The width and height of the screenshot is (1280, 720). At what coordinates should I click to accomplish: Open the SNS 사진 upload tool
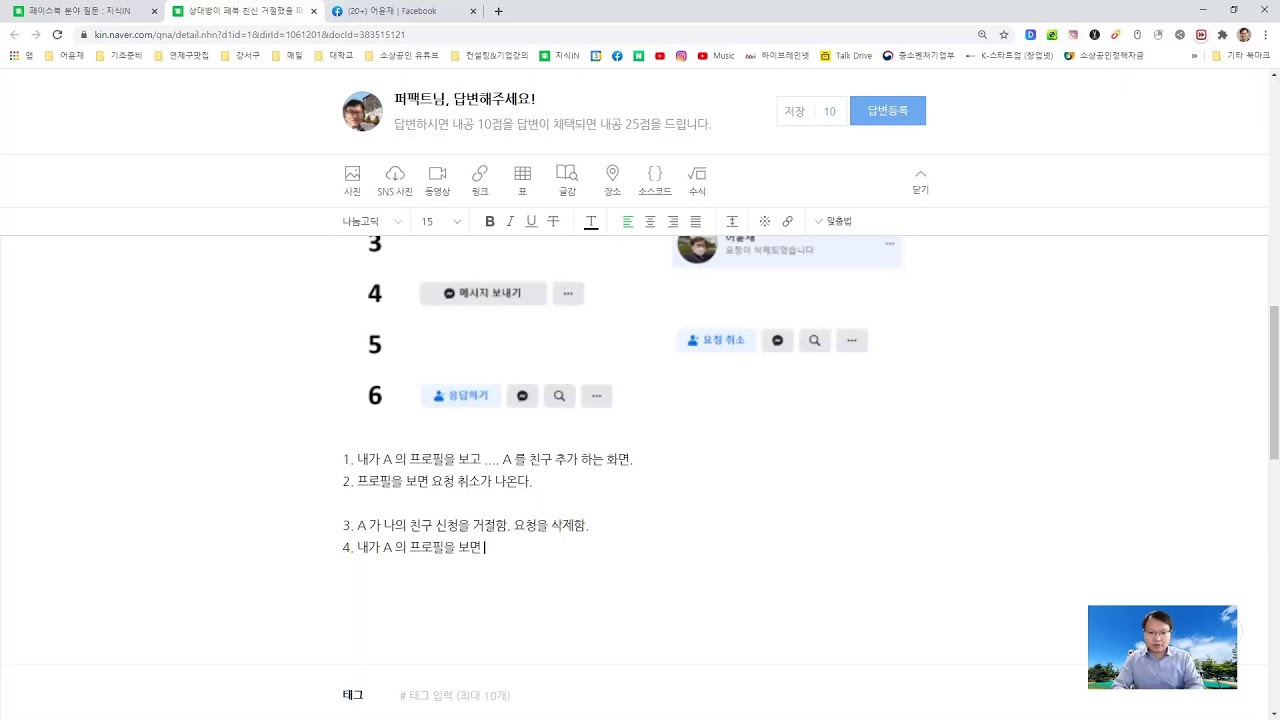pyautogui.click(x=395, y=181)
